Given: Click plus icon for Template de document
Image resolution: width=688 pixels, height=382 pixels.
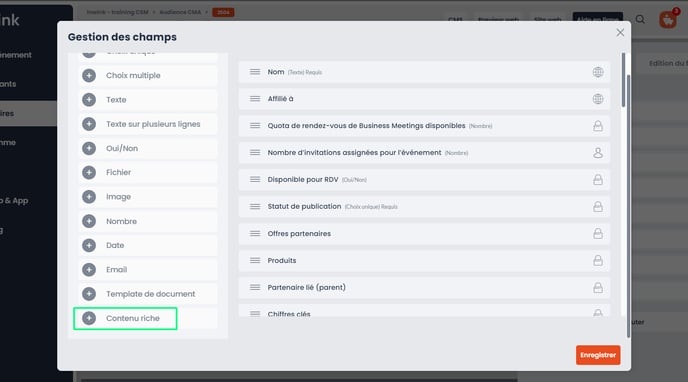Looking at the screenshot, I should click(x=89, y=294).
